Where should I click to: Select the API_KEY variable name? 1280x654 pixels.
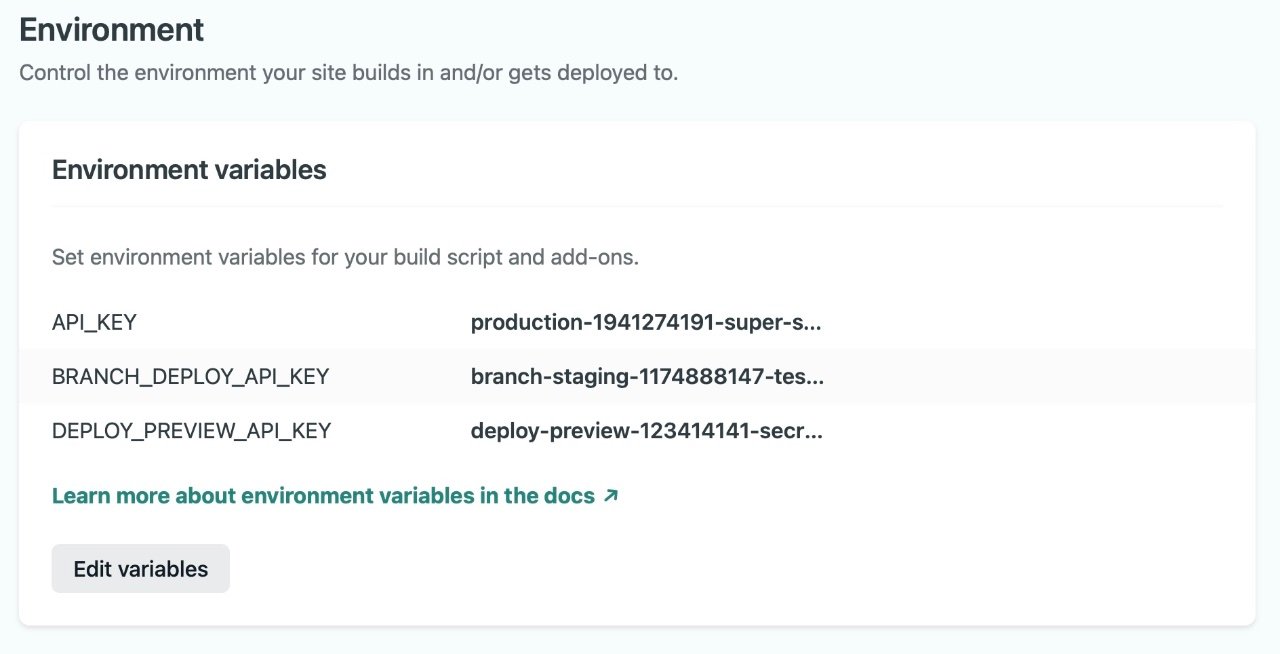95,322
